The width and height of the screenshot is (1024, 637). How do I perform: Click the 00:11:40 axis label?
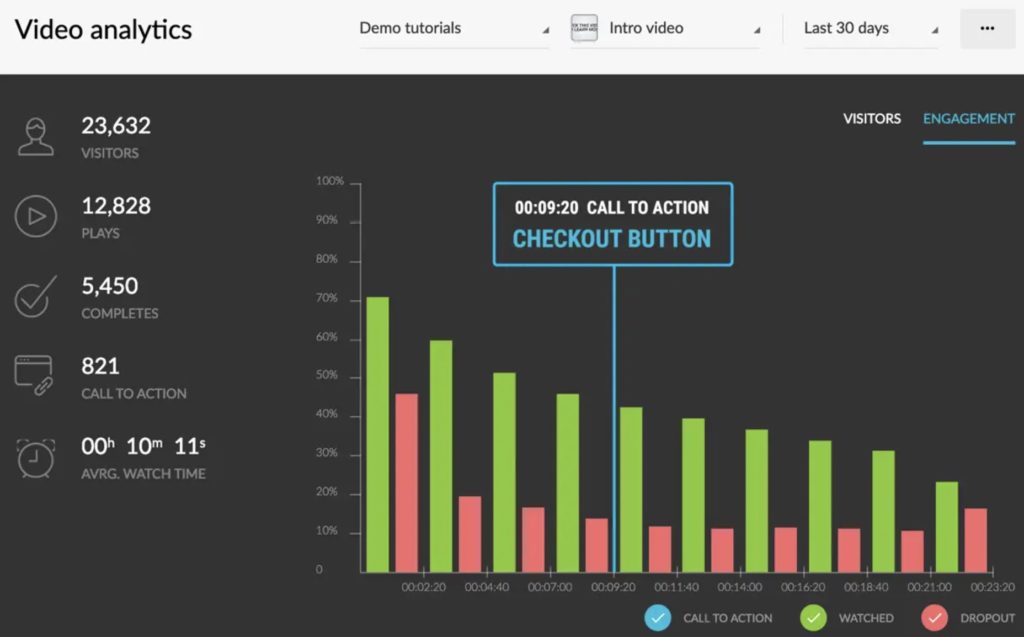[x=677, y=587]
